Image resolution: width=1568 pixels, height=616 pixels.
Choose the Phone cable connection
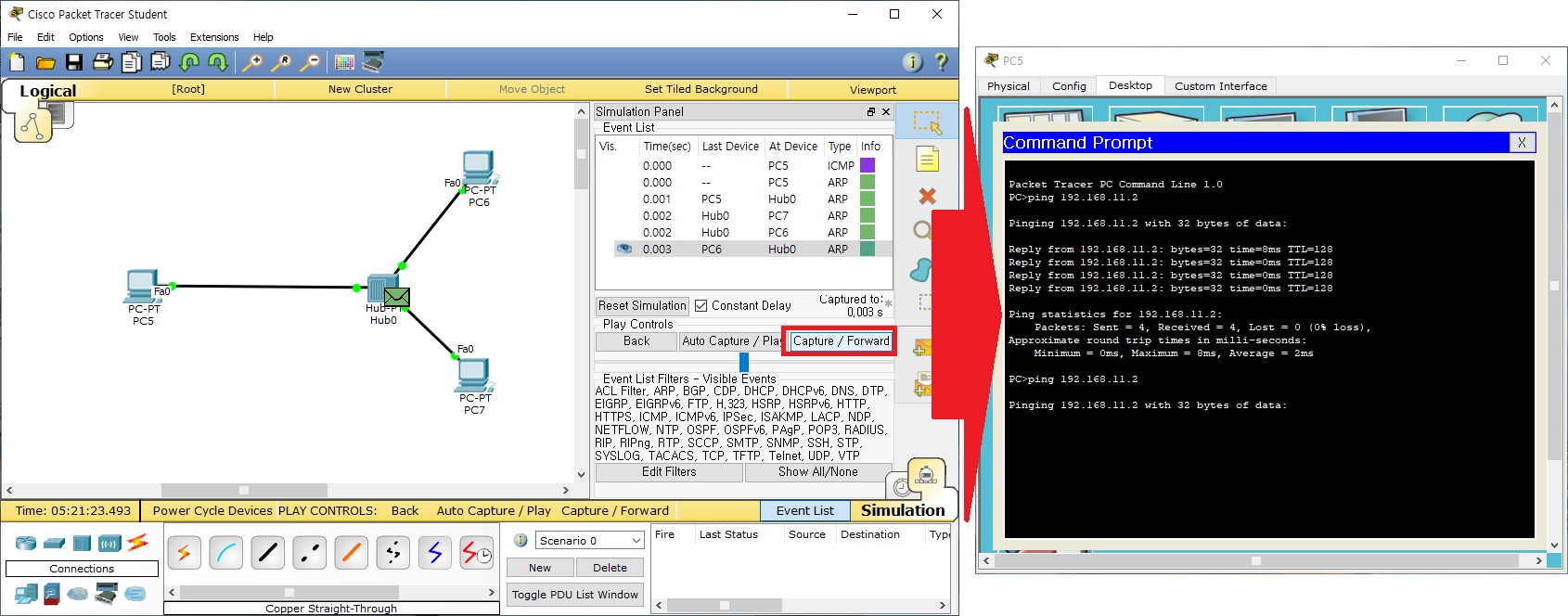[x=392, y=553]
